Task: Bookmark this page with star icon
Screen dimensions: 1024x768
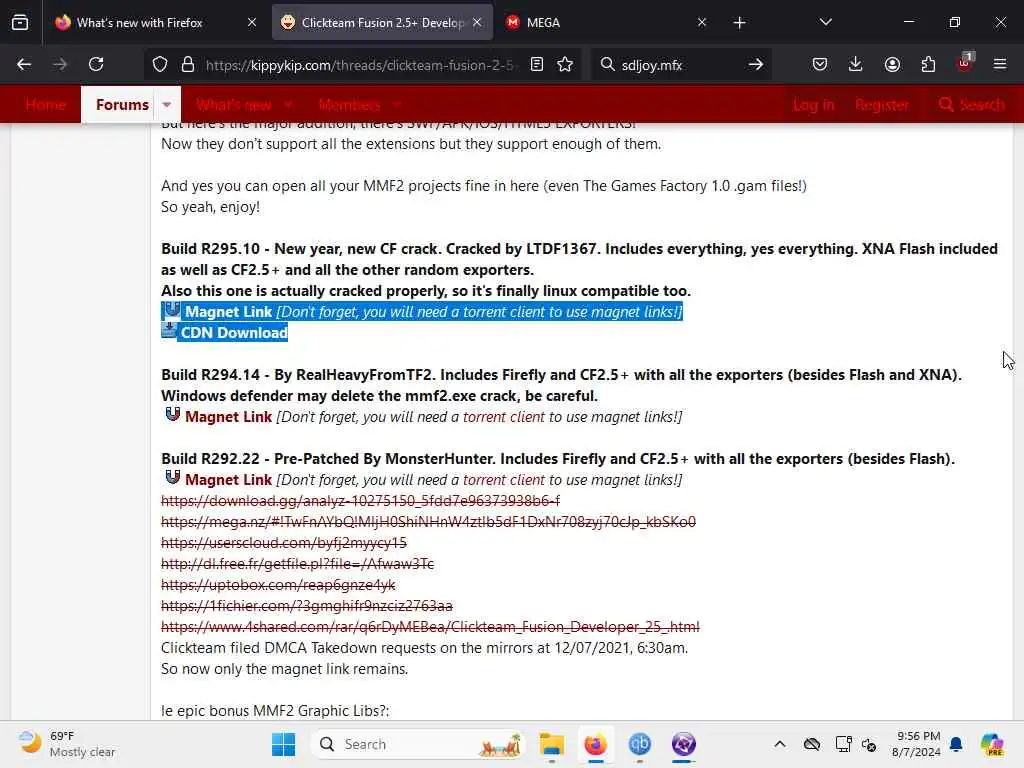Action: point(565,64)
